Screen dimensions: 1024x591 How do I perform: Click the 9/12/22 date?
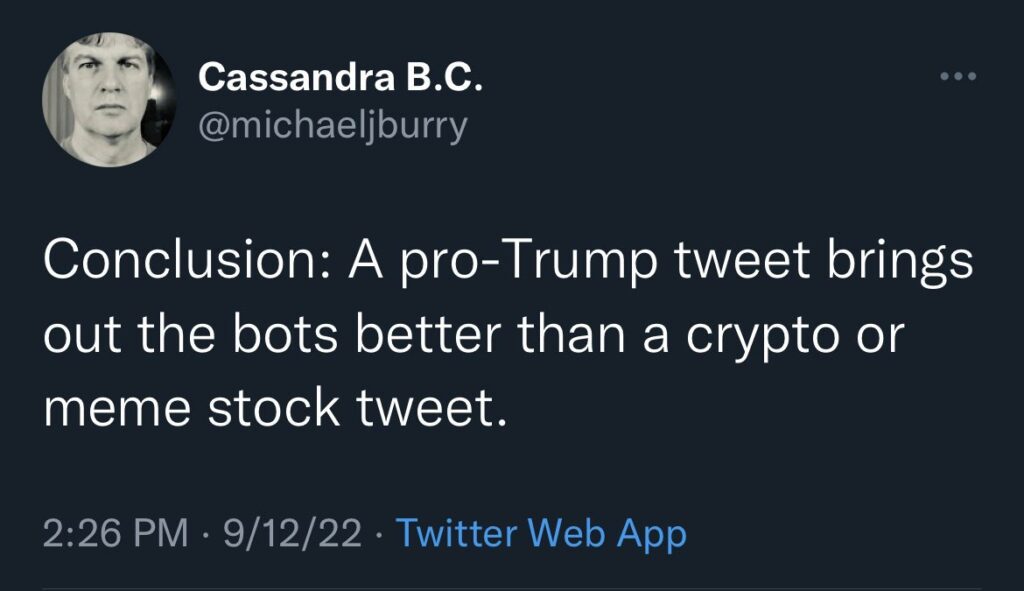pyautogui.click(x=293, y=533)
